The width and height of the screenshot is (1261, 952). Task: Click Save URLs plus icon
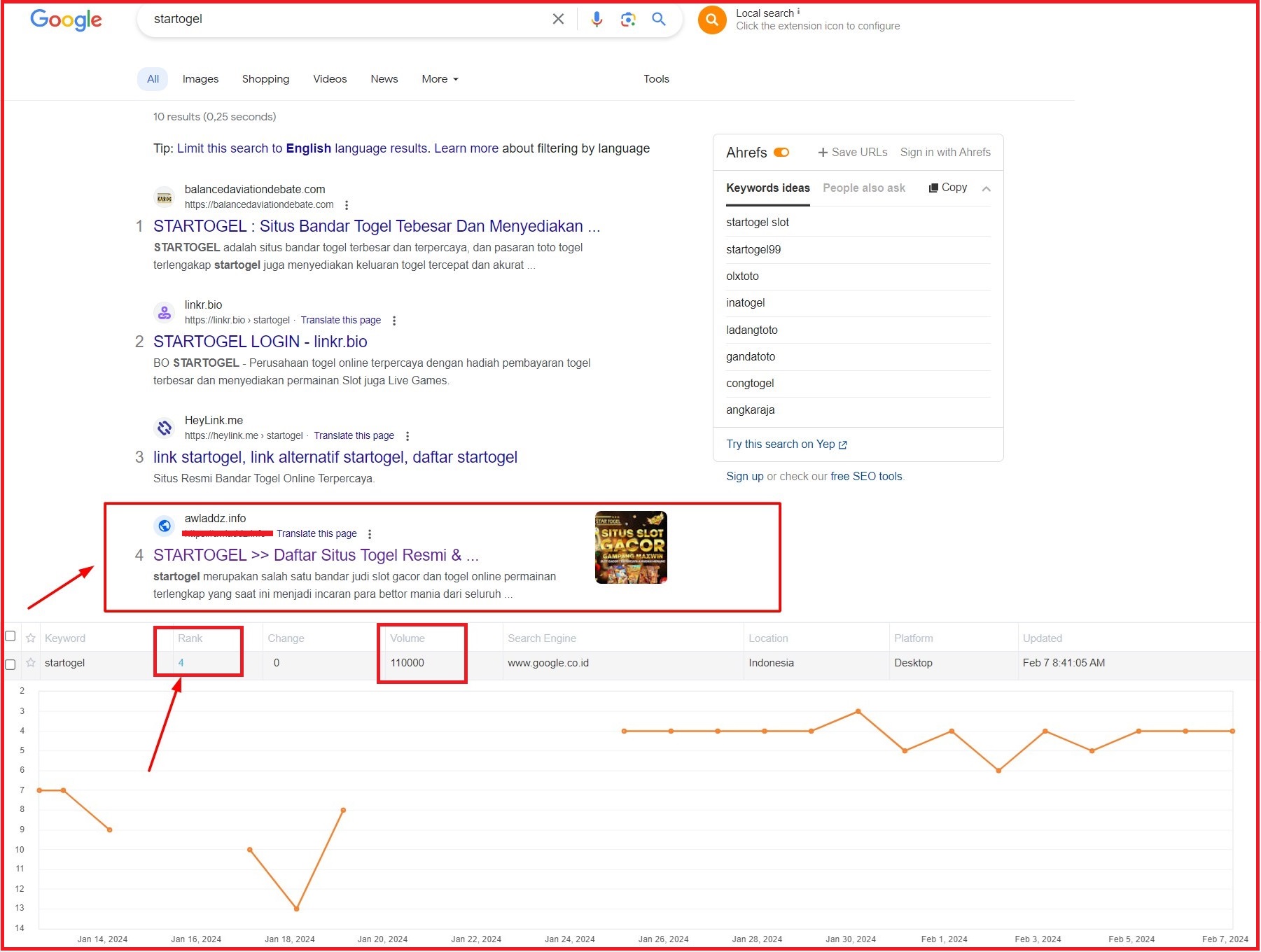tap(823, 153)
